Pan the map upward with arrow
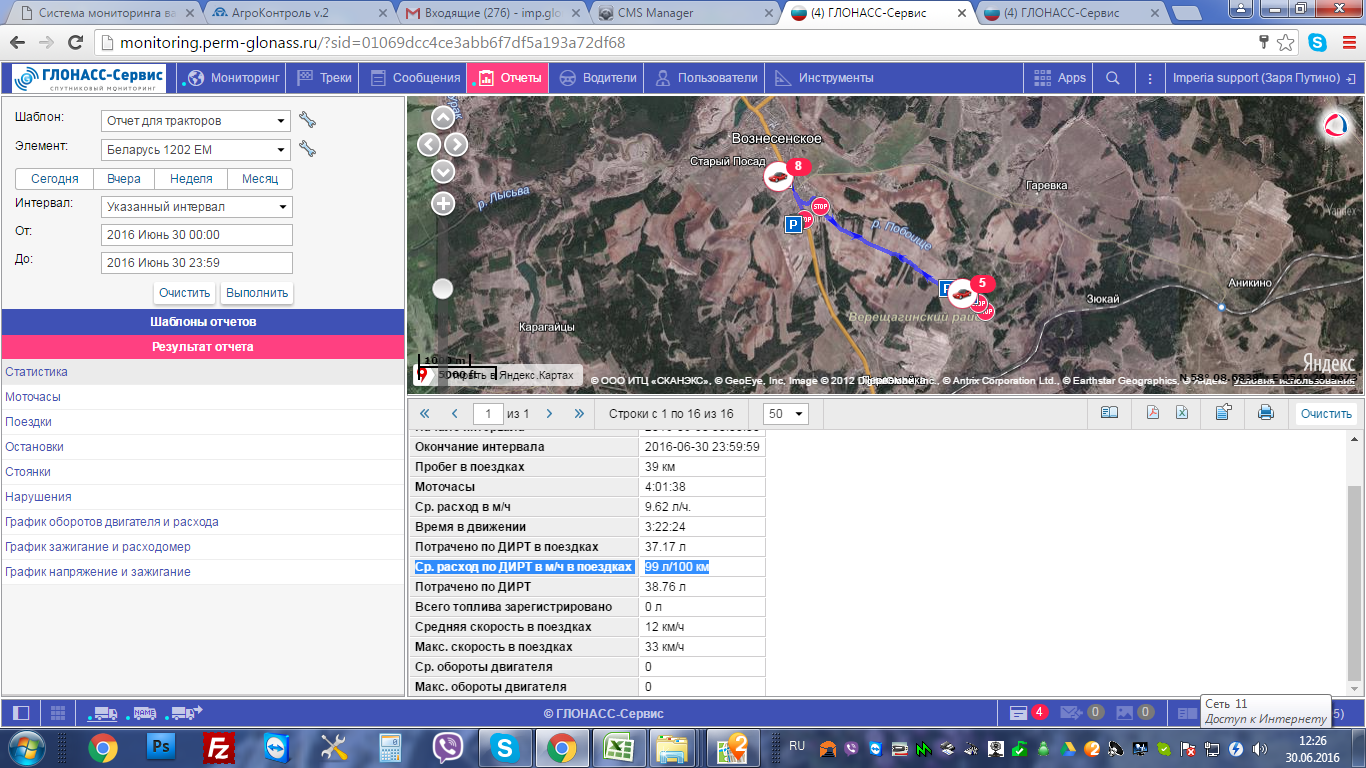 (x=443, y=118)
